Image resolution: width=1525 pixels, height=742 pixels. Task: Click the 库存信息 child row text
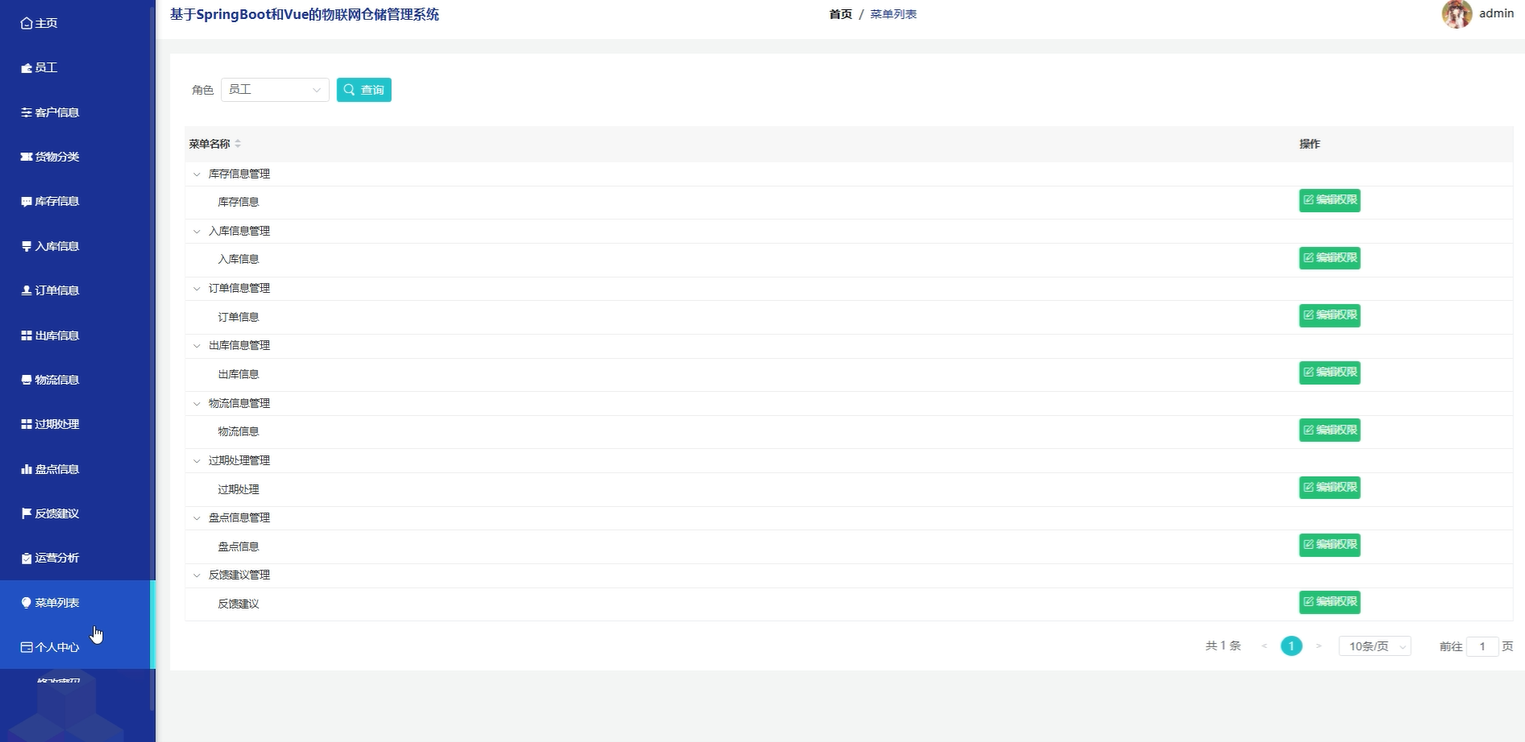pos(238,202)
